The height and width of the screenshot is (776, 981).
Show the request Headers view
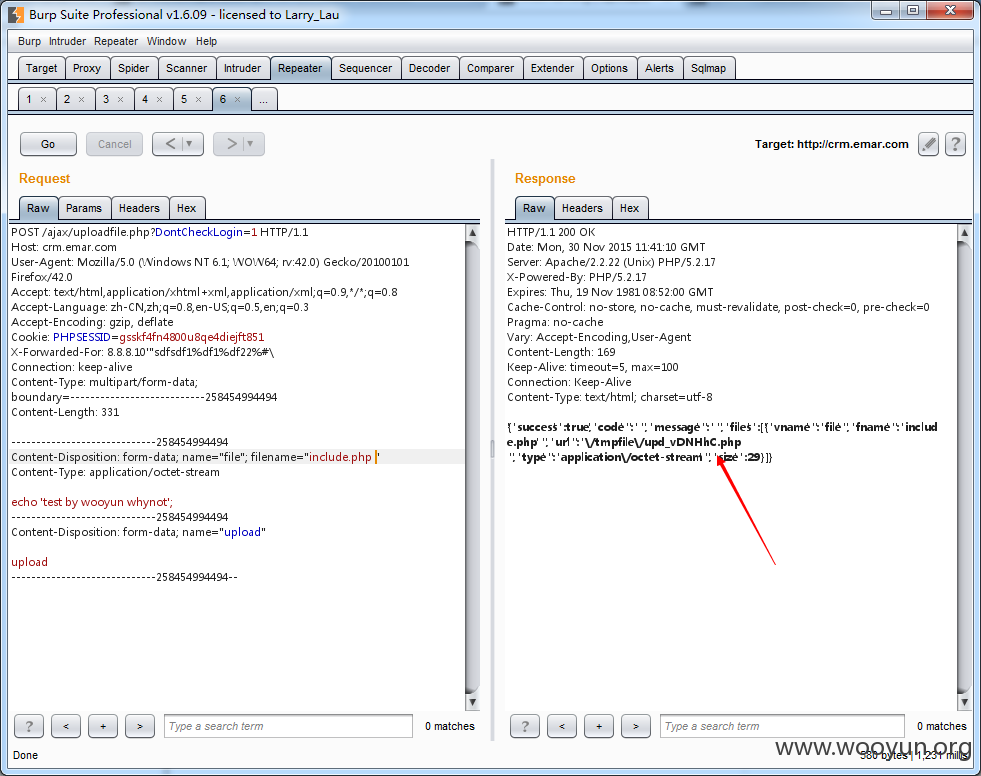[x=139, y=208]
